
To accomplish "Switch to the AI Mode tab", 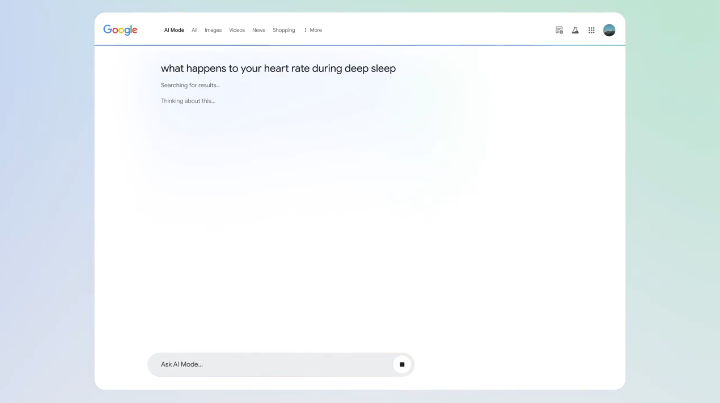I will [174, 30].
